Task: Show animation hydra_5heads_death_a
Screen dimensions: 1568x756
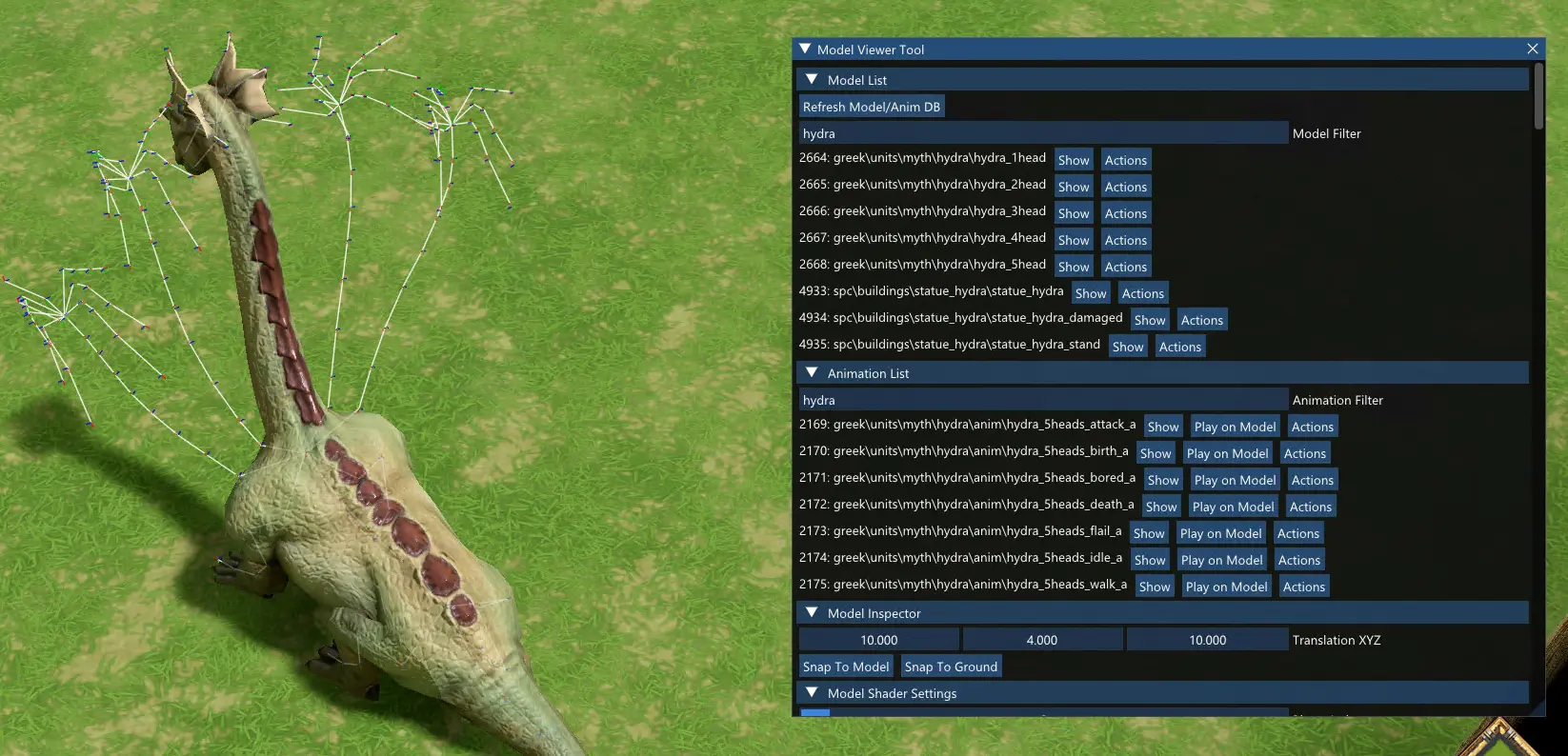Action: (x=1161, y=507)
